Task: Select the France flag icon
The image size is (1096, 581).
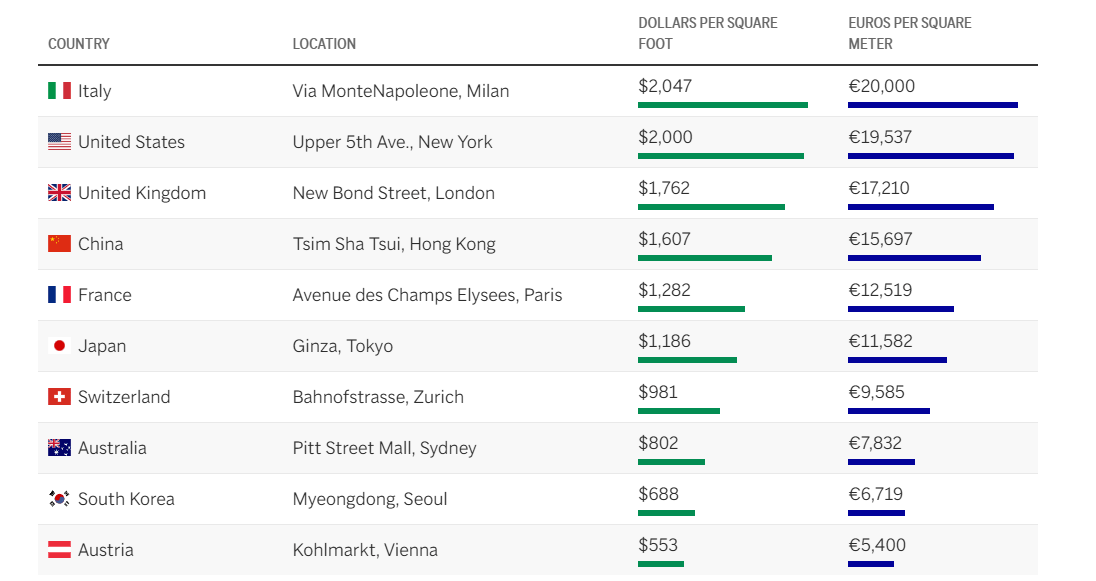Action: point(59,295)
